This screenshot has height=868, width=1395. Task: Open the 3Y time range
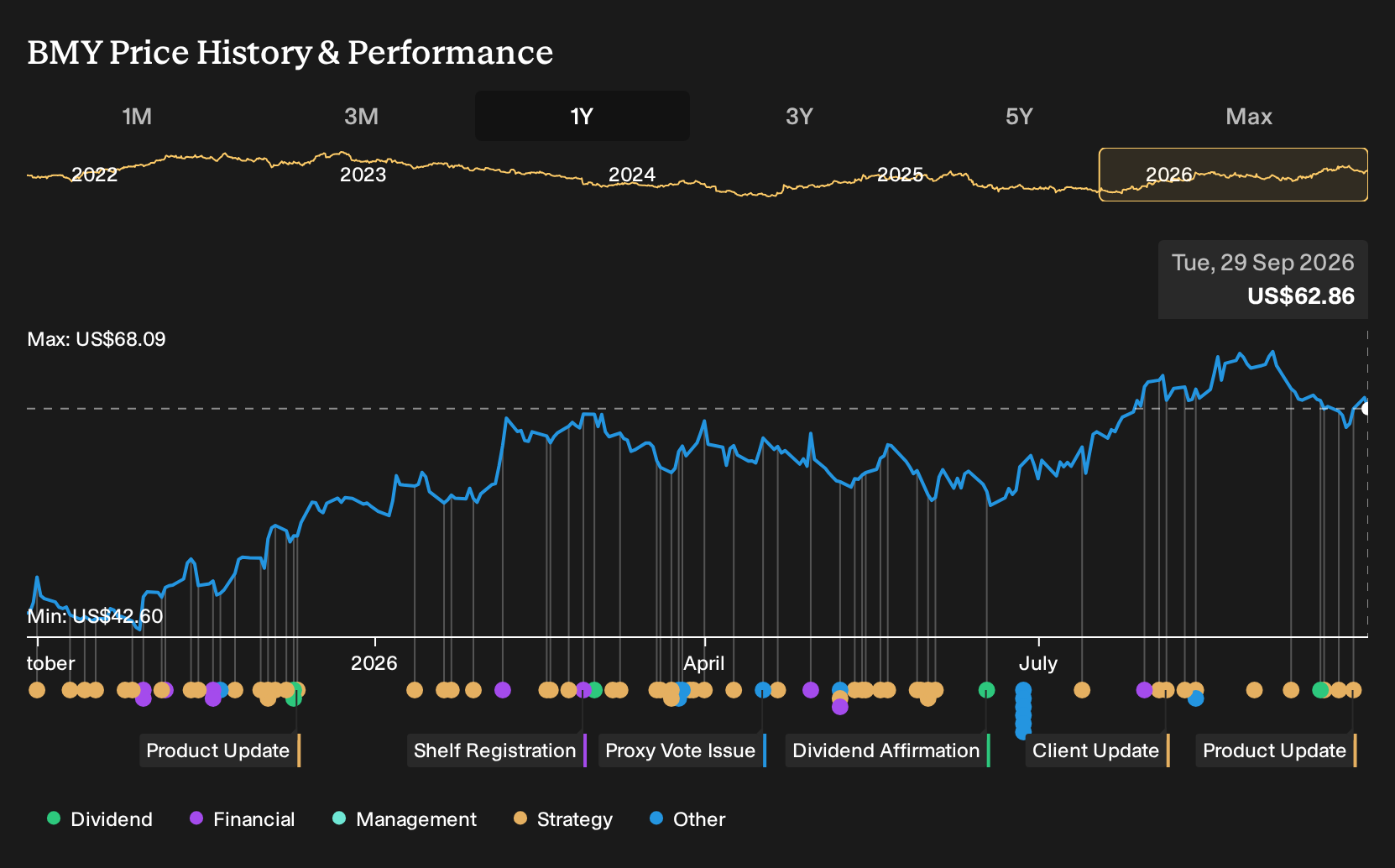click(799, 116)
